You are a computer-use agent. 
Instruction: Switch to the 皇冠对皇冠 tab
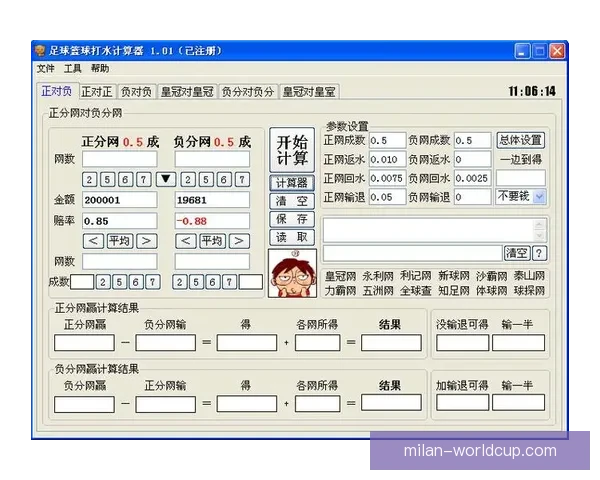pos(187,92)
